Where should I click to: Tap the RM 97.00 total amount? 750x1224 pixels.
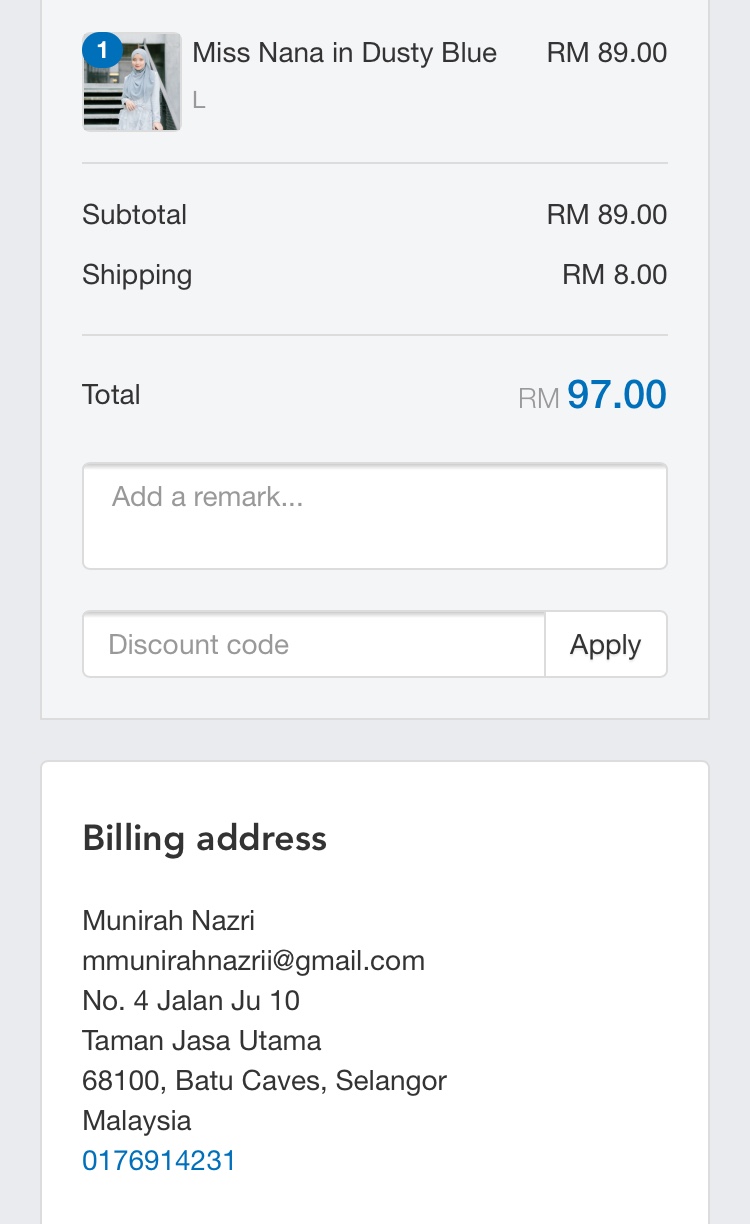point(592,396)
